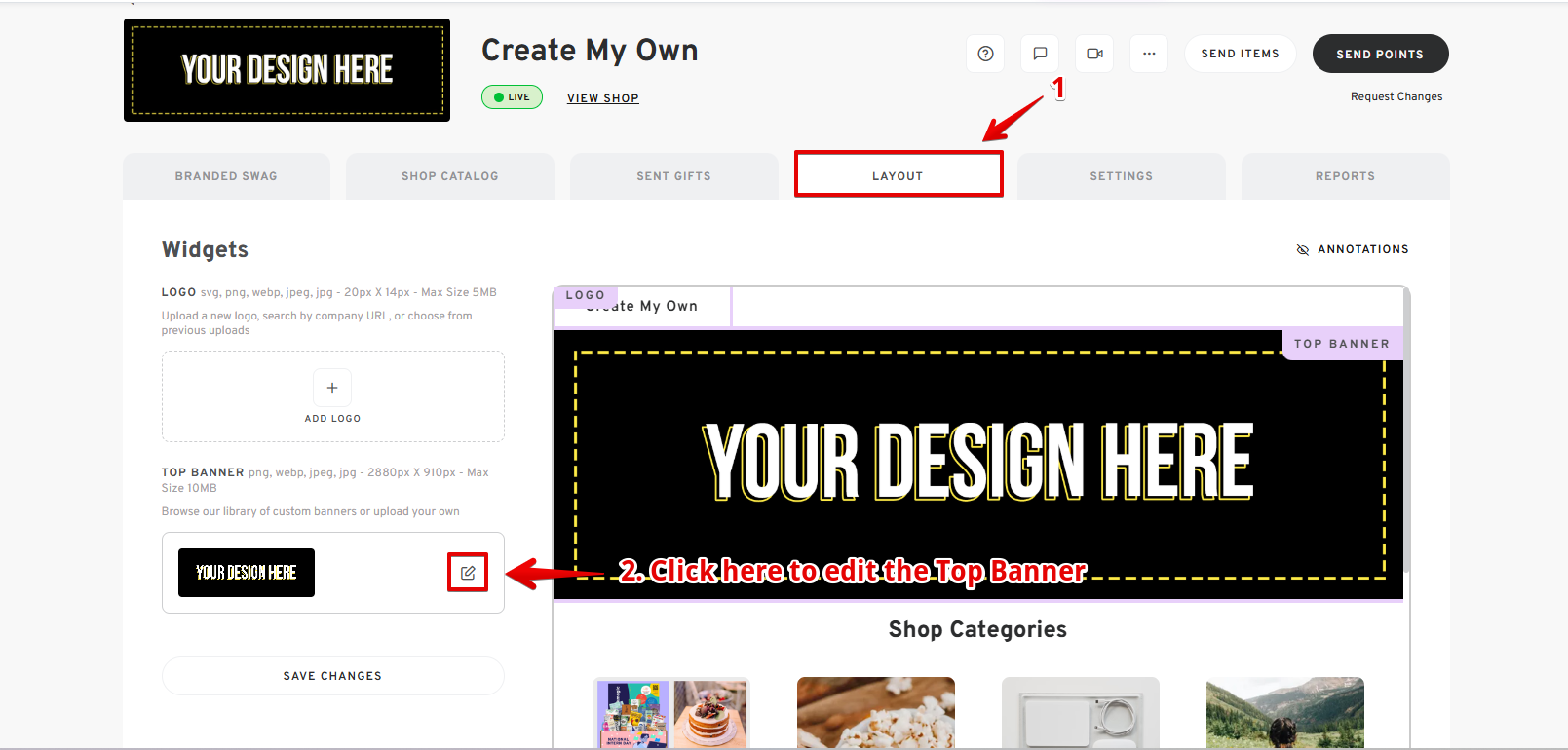Screen dimensions: 1568x750
Task: Open the chat message icon
Action: tap(1040, 54)
